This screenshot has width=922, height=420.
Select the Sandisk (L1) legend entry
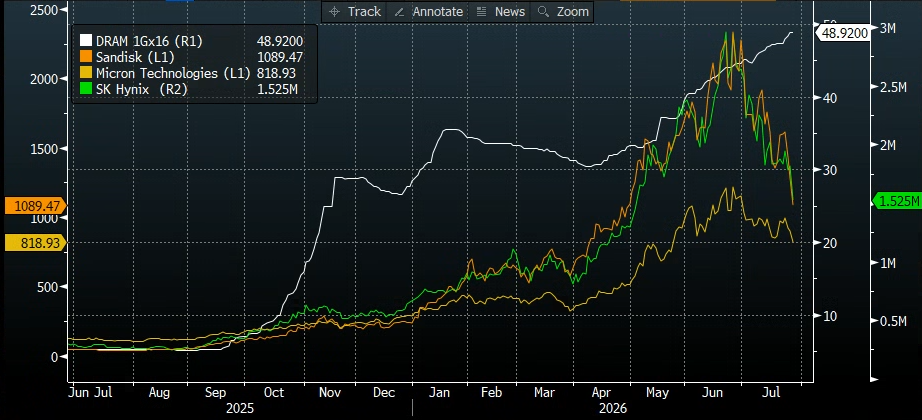coord(192,56)
